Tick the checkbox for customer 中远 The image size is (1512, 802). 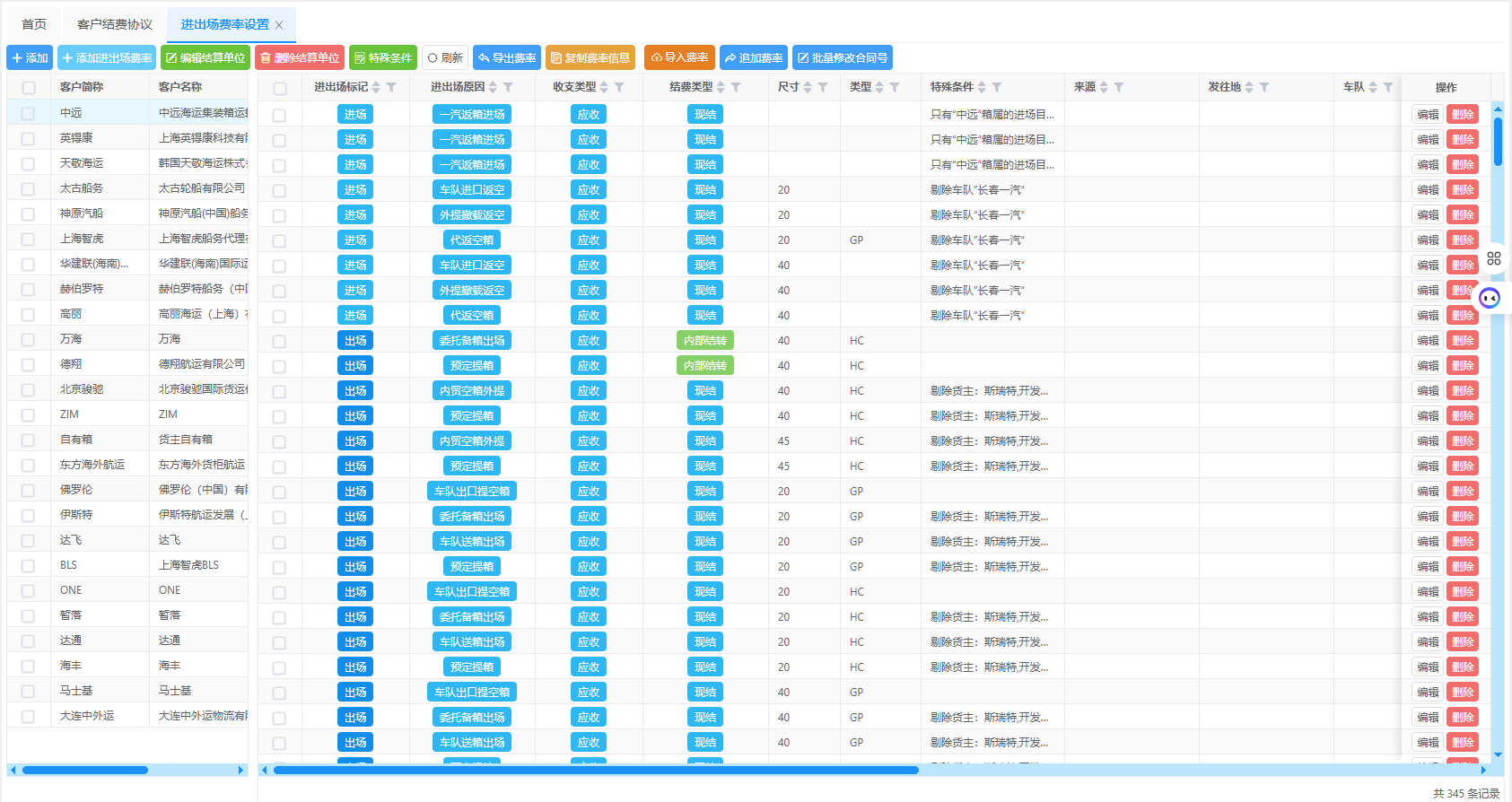tap(29, 113)
